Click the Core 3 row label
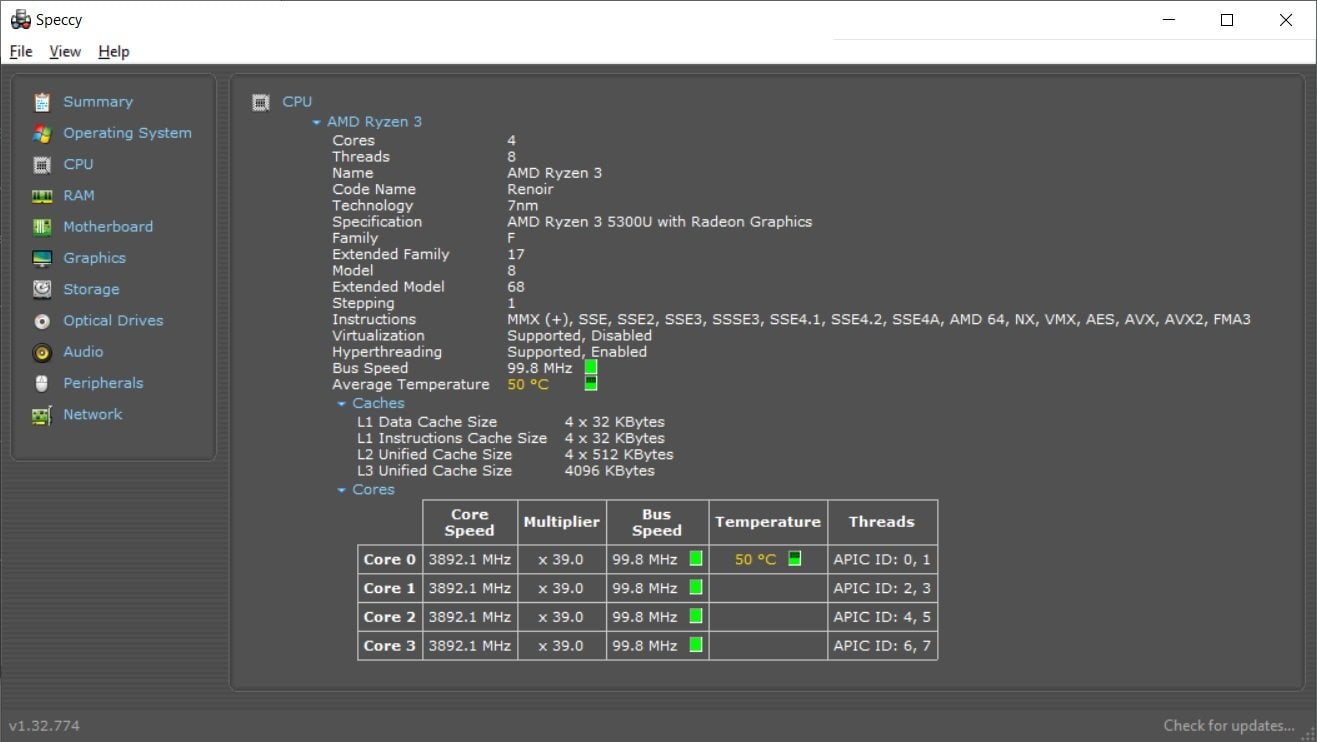 coord(390,646)
